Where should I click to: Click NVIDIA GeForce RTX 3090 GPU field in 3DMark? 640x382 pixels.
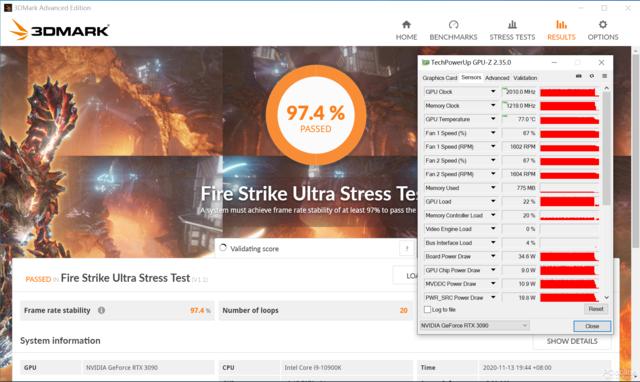pos(148,367)
